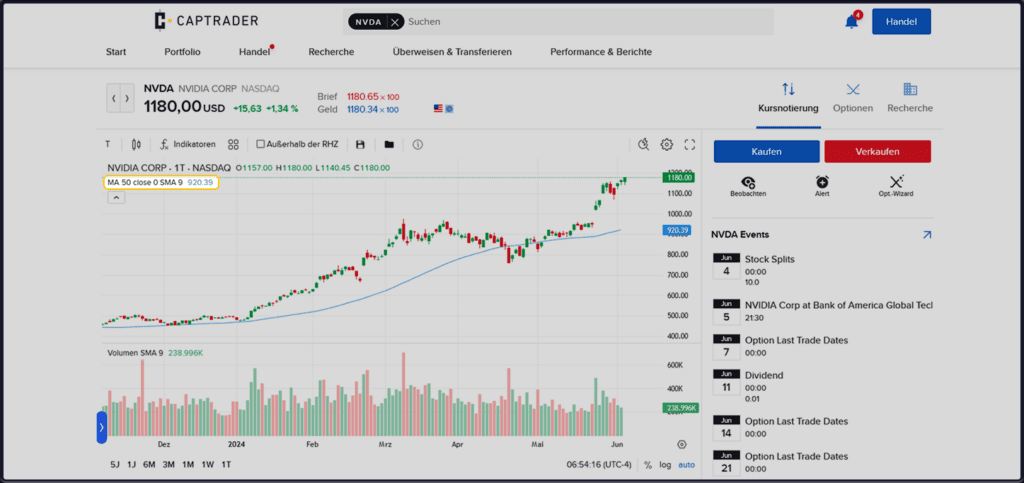
Task: Open chart settings gear icon
Action: pos(667,144)
